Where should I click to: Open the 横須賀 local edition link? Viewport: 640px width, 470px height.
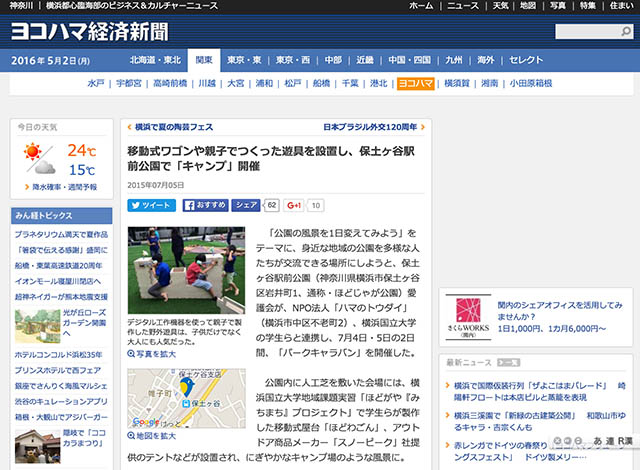457,83
